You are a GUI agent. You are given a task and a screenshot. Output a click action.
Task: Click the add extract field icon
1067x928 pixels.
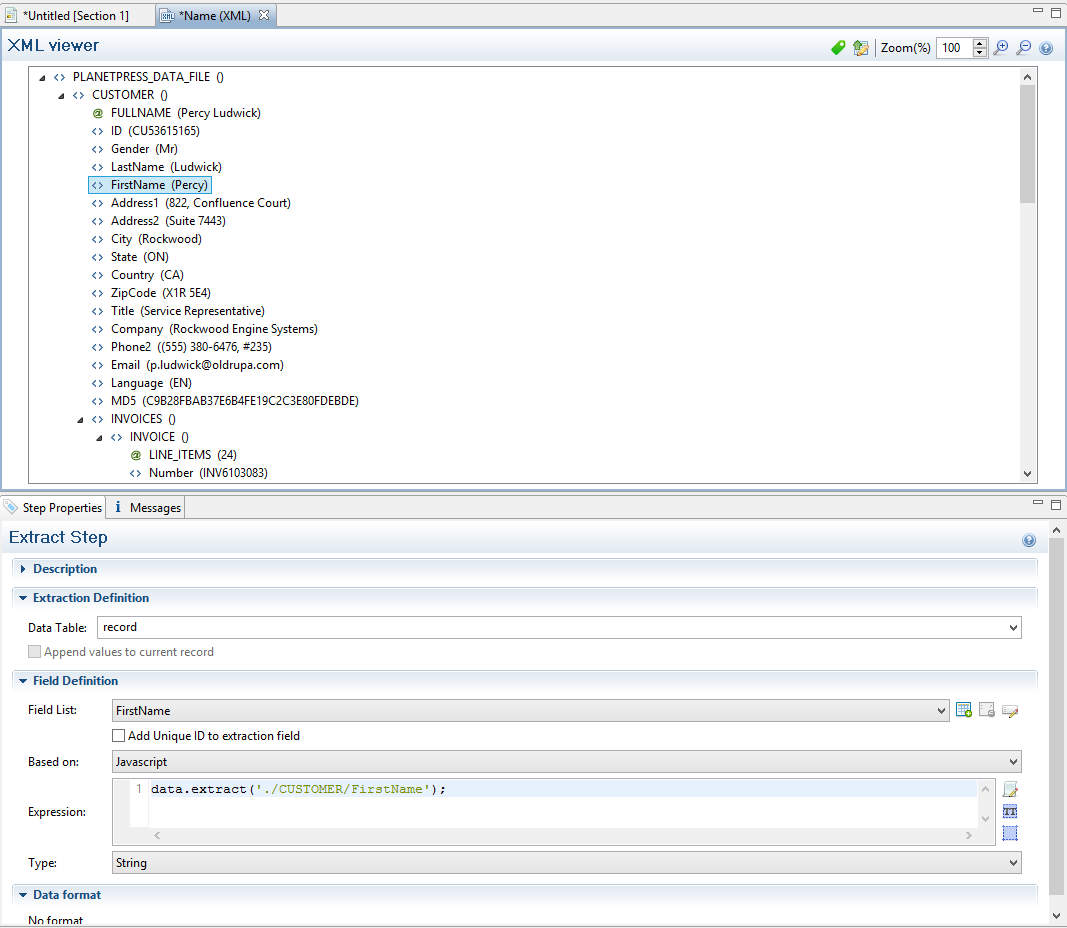(x=964, y=710)
